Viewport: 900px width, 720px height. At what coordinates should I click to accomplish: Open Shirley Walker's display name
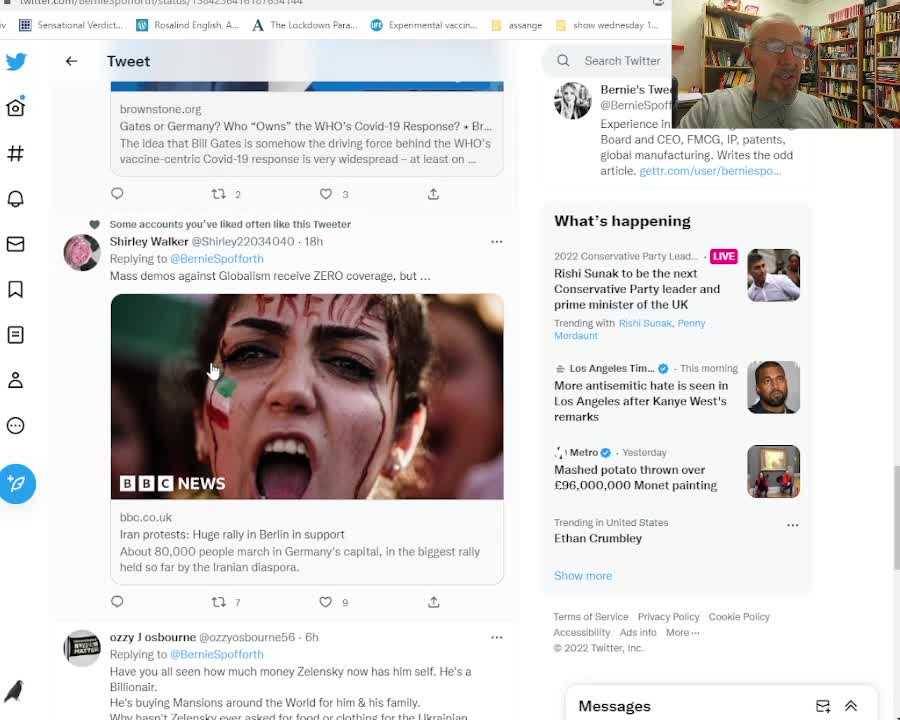149,242
